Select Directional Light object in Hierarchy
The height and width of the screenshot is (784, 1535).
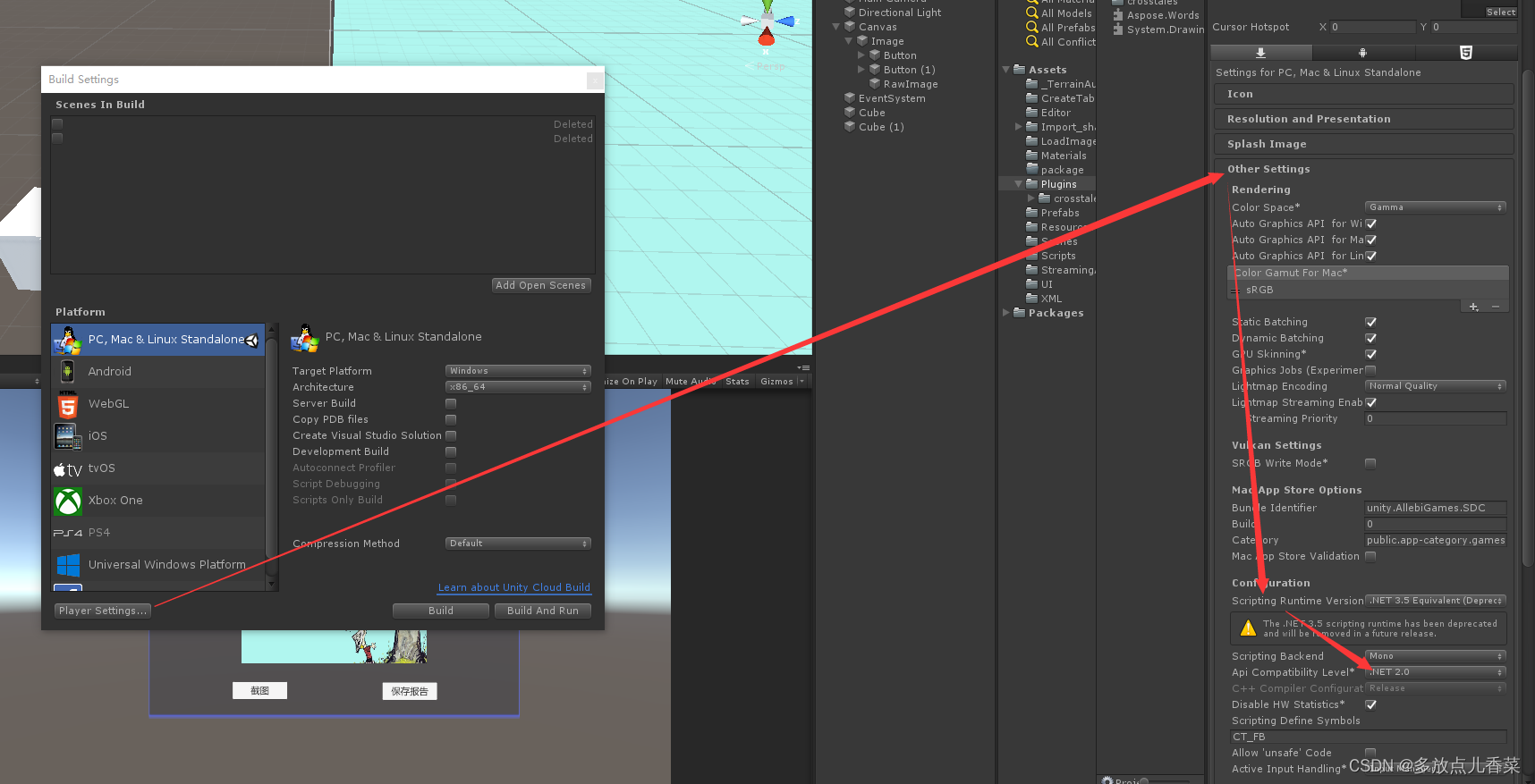coord(899,13)
